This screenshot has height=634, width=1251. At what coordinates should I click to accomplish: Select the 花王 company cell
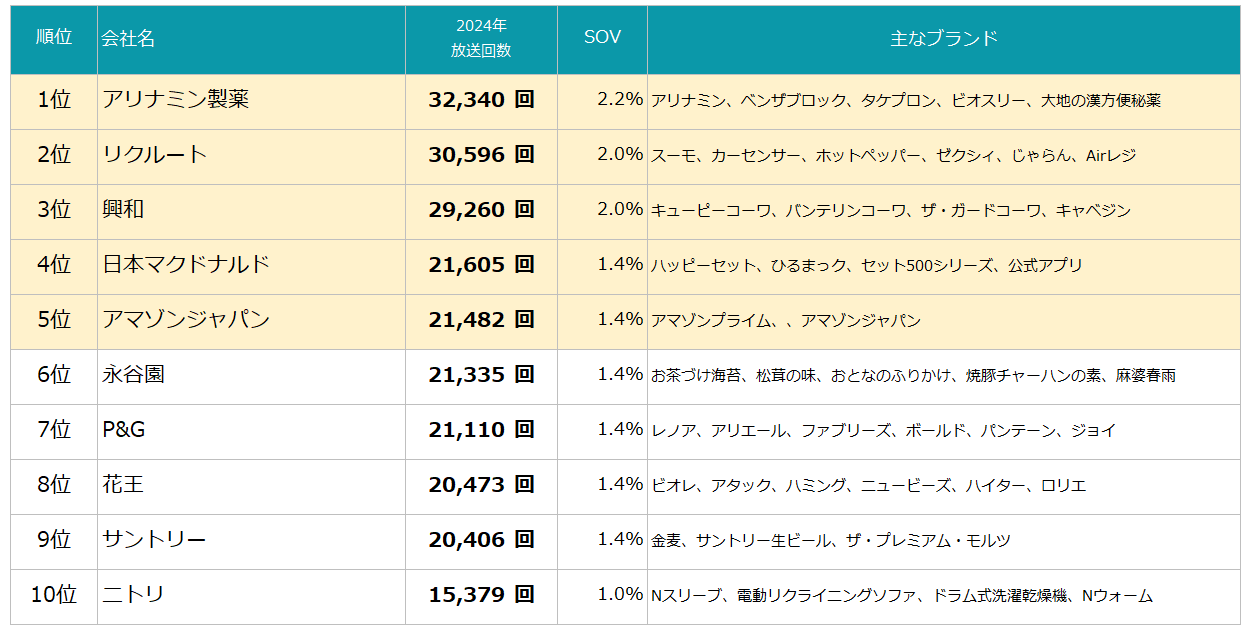123,484
